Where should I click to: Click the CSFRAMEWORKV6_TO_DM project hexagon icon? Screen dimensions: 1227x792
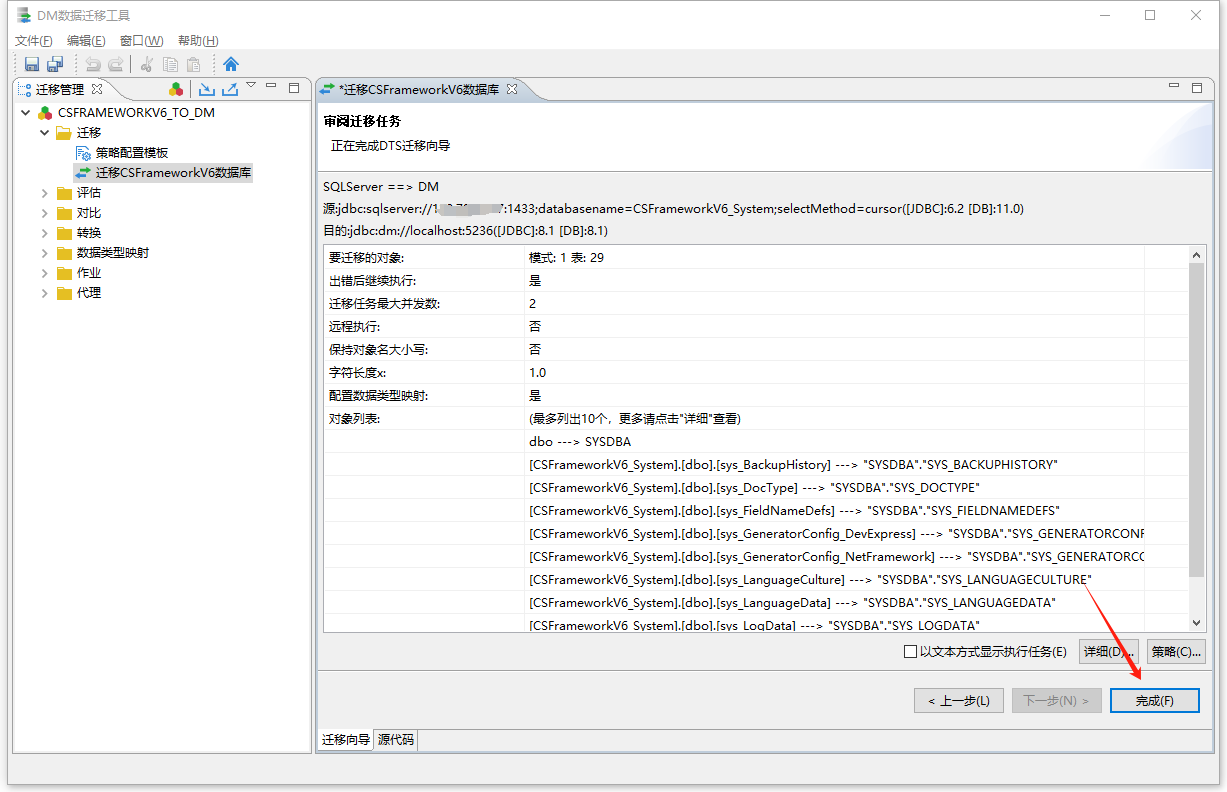(x=45, y=113)
